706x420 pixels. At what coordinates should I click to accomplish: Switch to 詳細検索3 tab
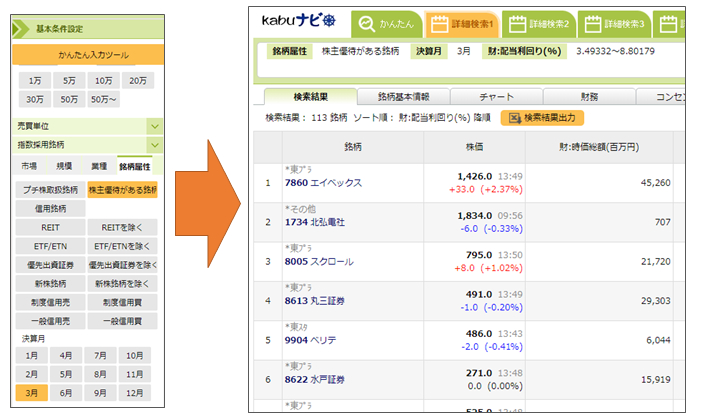(x=615, y=24)
